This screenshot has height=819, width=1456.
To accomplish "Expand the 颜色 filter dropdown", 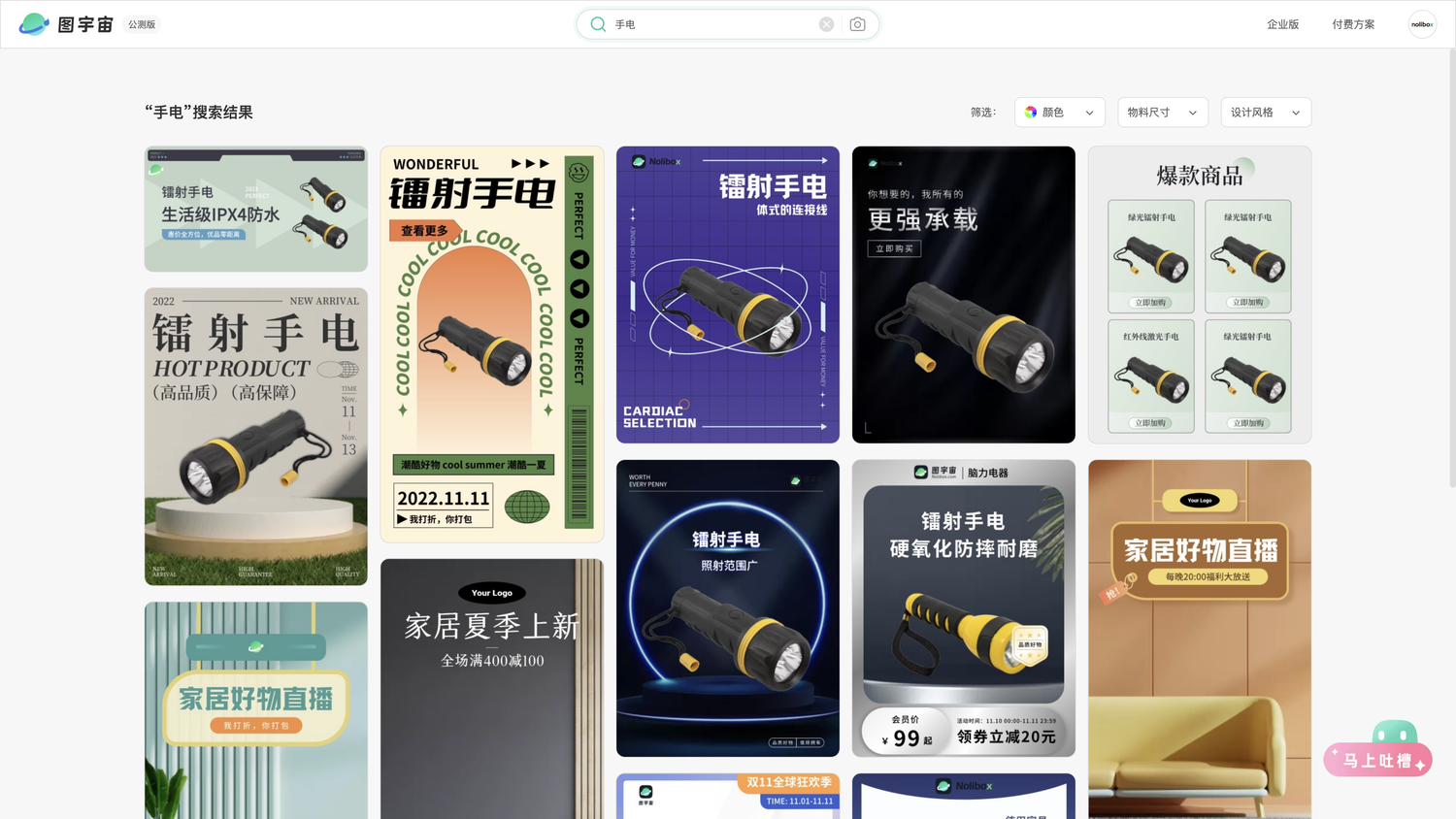I will (x=1060, y=113).
